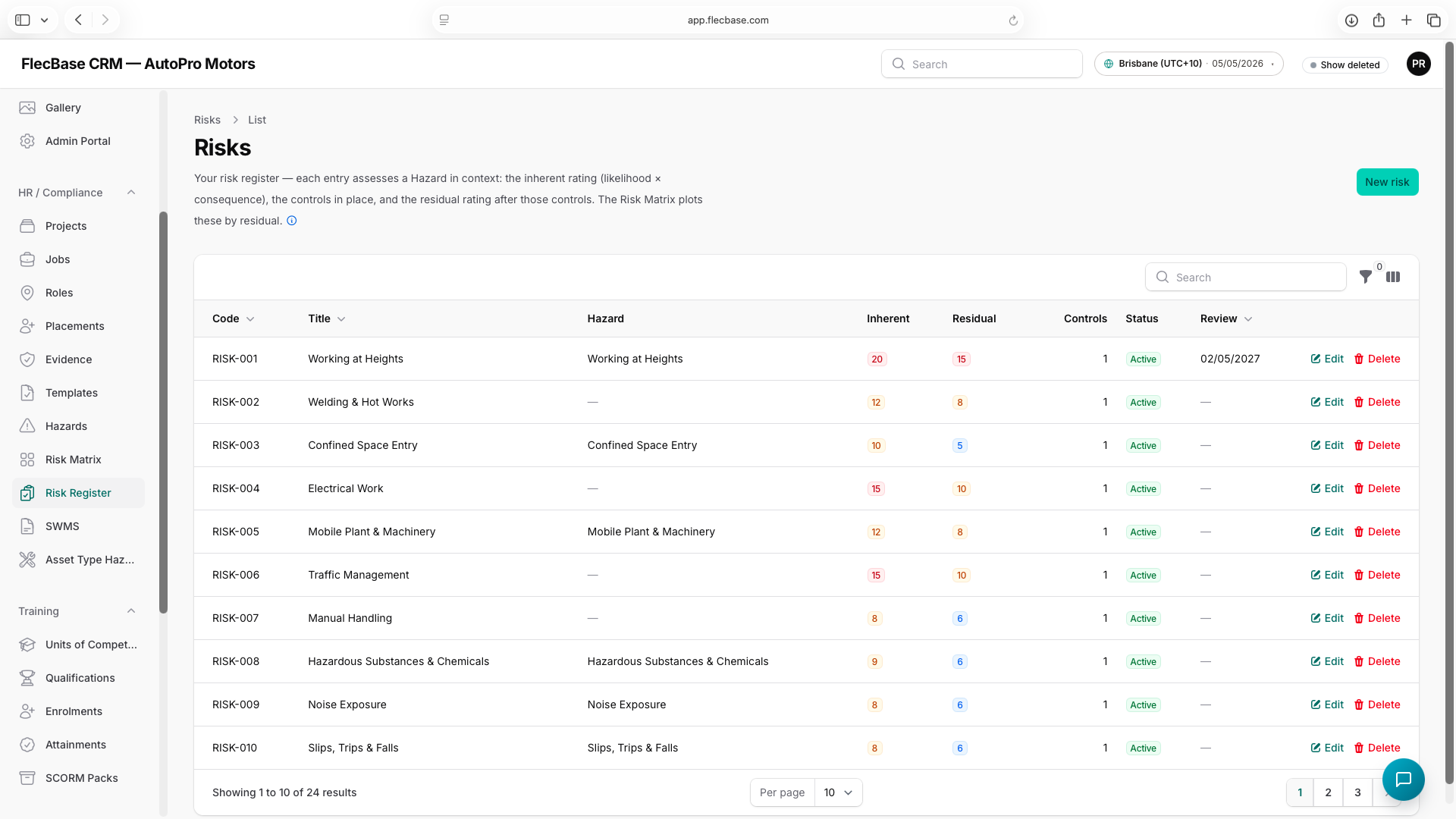The image size is (1456, 819).
Task: Open Placements person icon
Action: pos(27,326)
